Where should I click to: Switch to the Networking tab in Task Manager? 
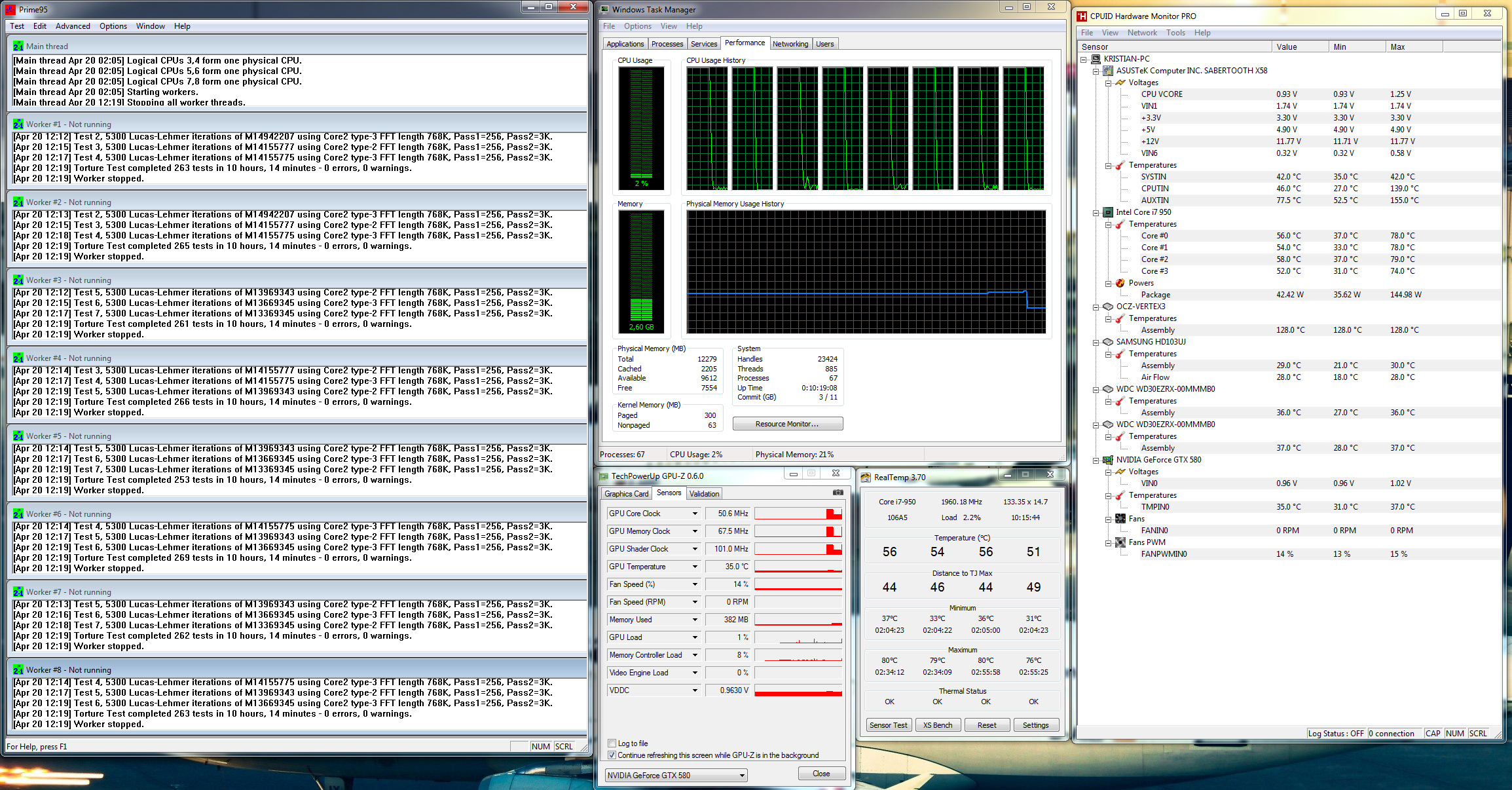click(790, 44)
